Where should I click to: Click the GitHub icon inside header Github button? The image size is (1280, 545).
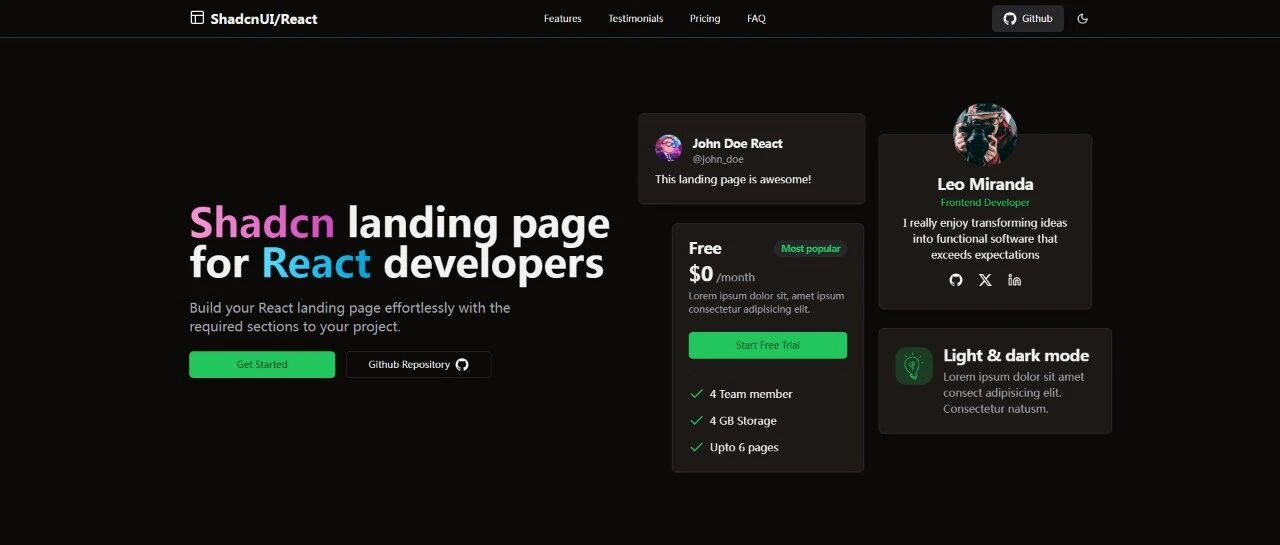1010,18
